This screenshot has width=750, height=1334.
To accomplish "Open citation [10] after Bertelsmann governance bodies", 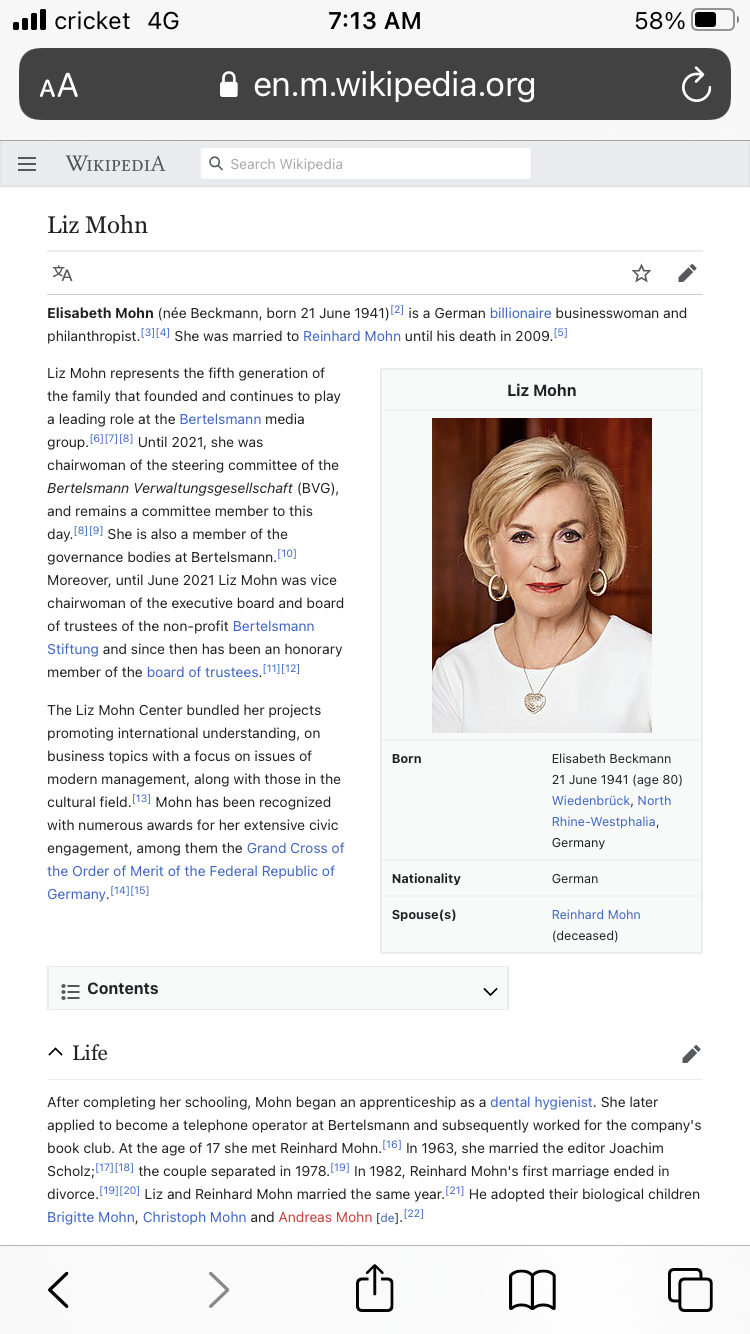I will (x=287, y=553).
